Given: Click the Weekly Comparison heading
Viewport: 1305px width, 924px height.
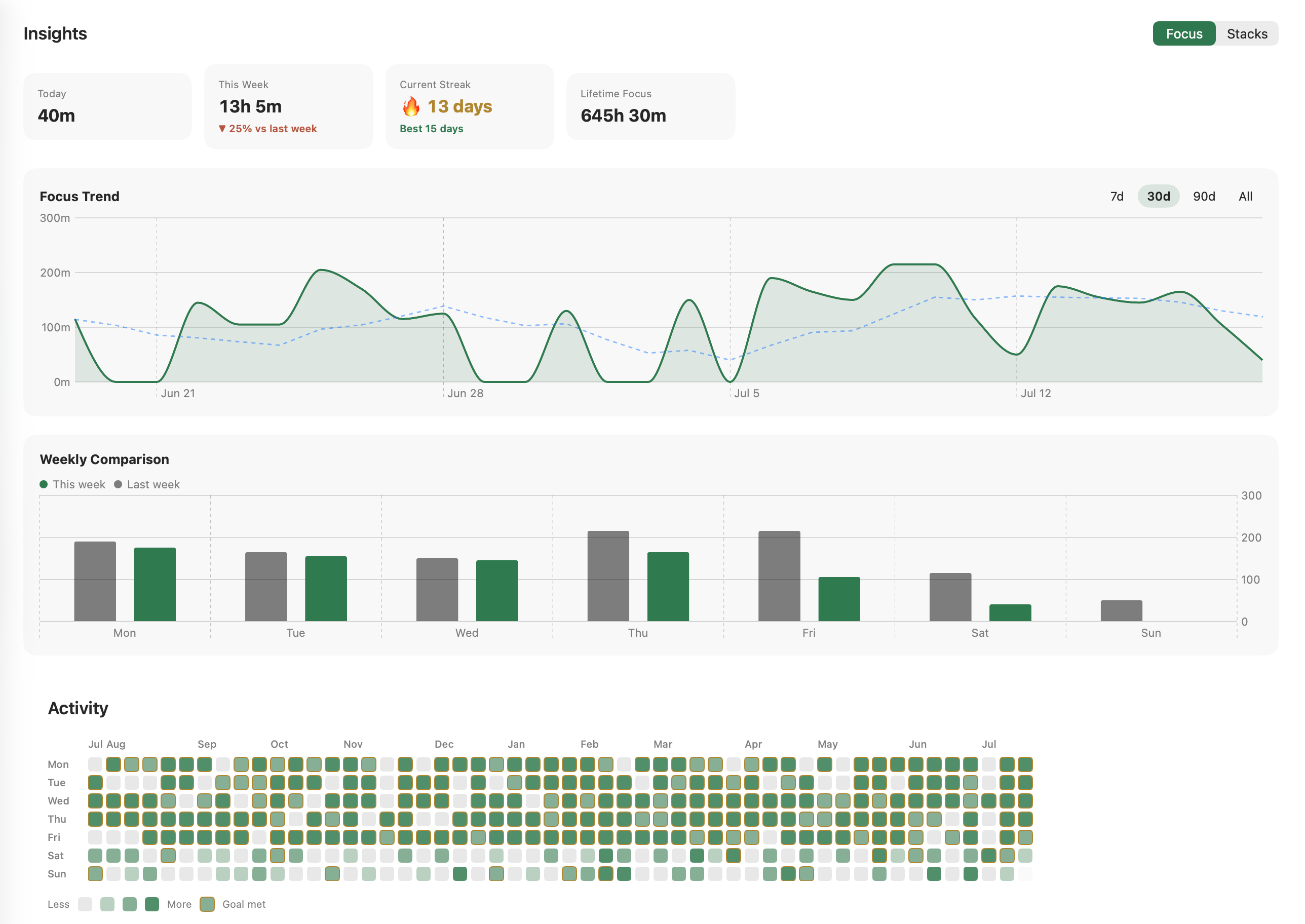Looking at the screenshot, I should tap(105, 459).
